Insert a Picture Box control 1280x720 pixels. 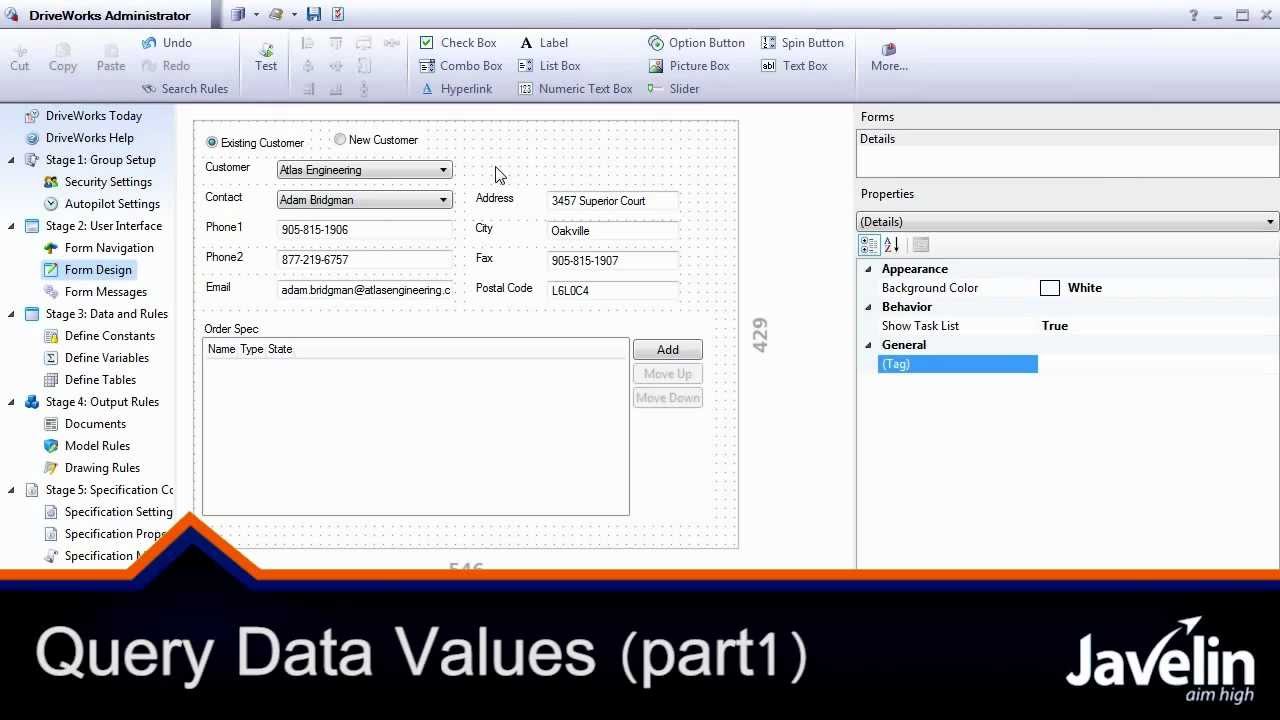pos(689,66)
